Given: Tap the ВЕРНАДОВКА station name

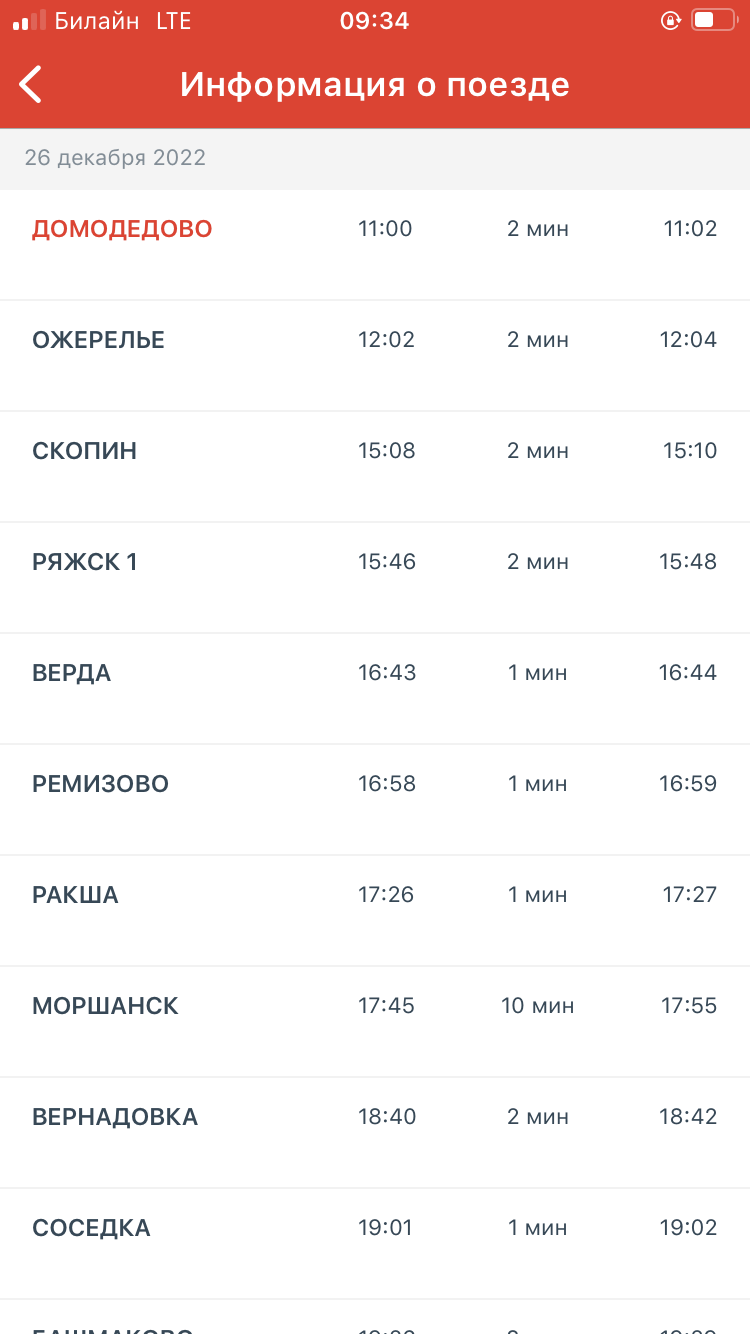Looking at the screenshot, I should [x=115, y=1117].
